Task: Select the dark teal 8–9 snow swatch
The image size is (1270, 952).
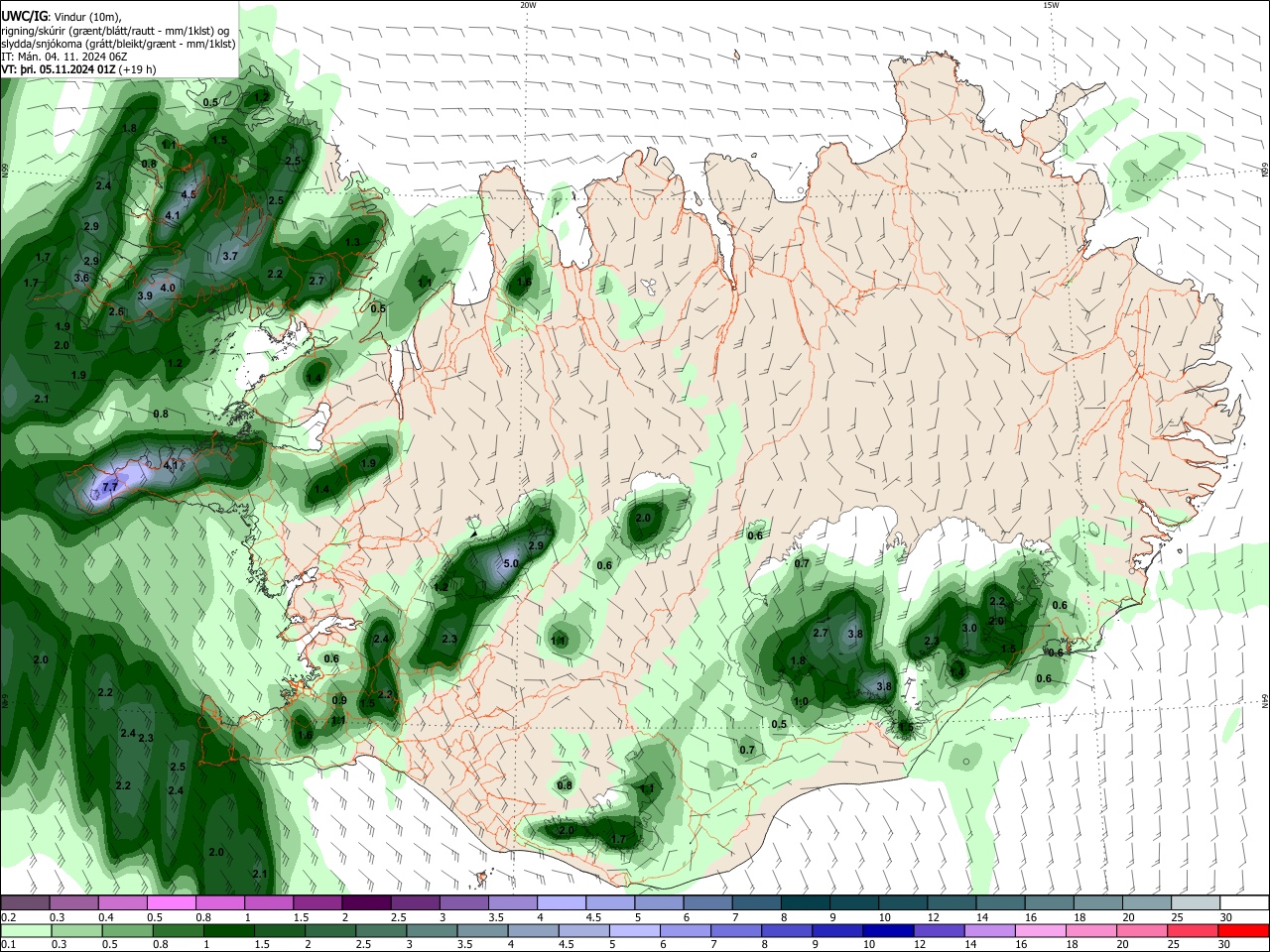Action: [806, 903]
